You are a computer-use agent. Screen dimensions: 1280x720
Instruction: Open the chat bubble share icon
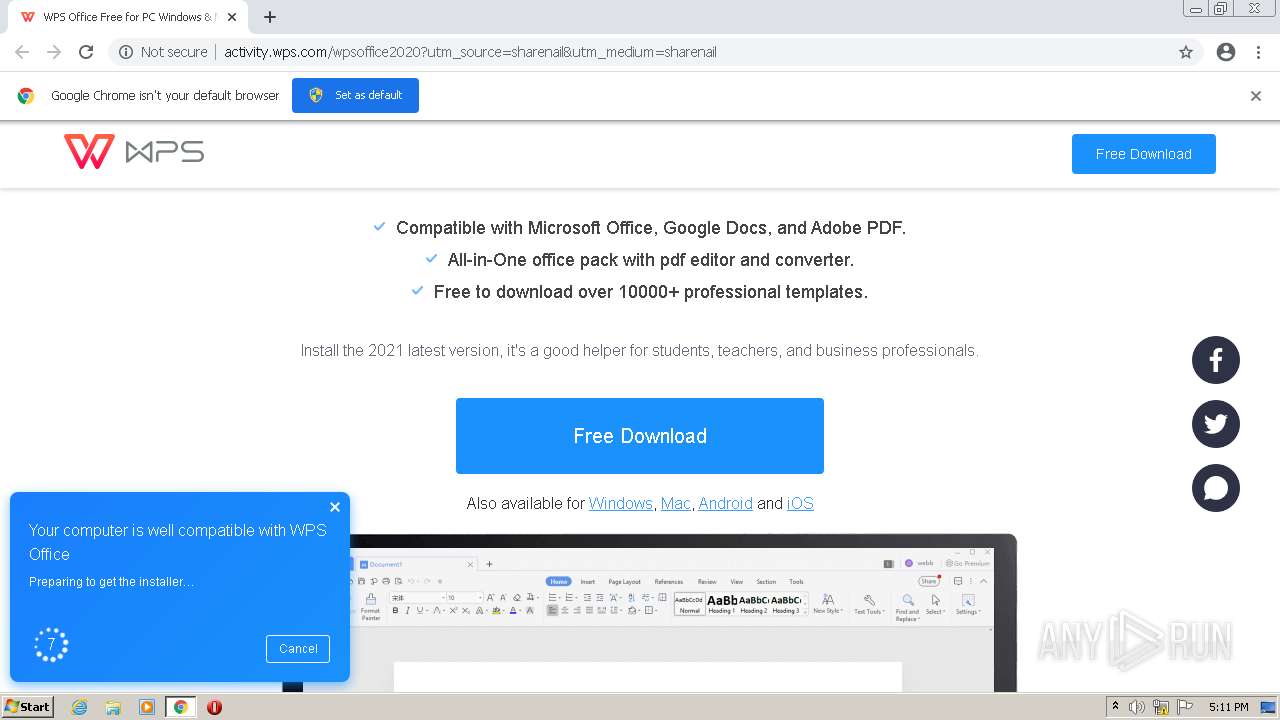point(1216,488)
